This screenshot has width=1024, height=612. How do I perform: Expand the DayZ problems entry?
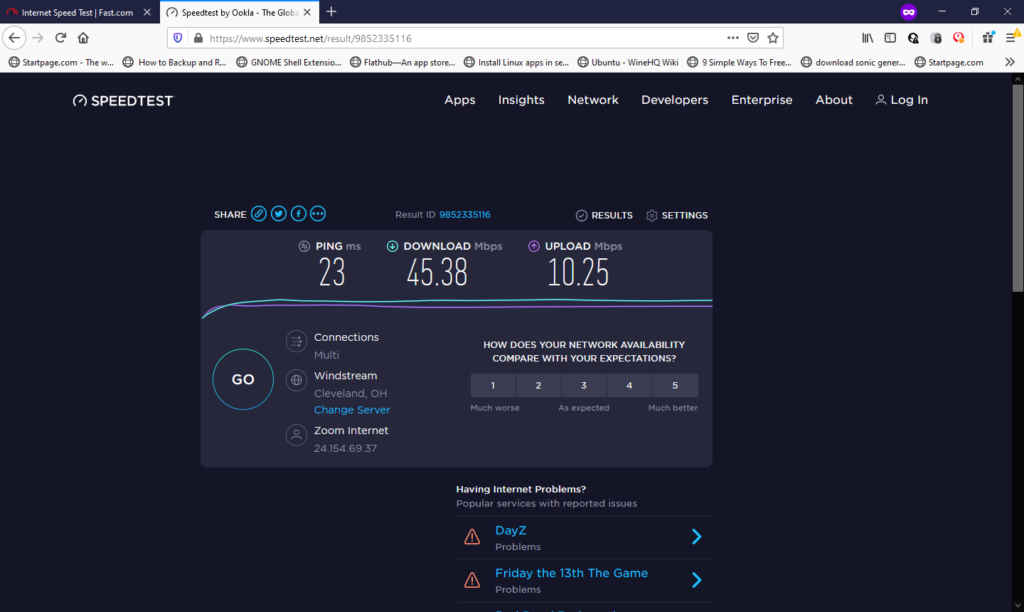(x=696, y=536)
